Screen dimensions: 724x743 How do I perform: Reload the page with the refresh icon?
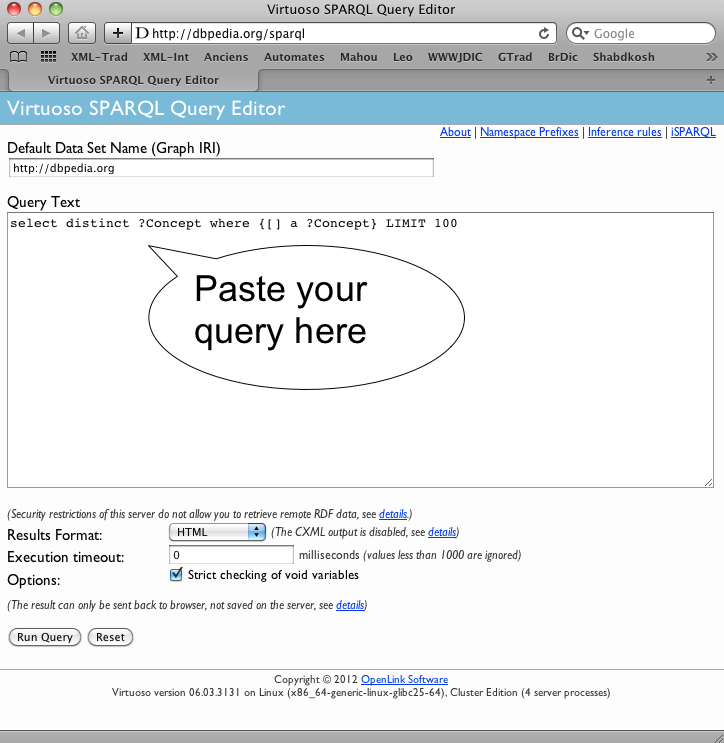(x=544, y=33)
